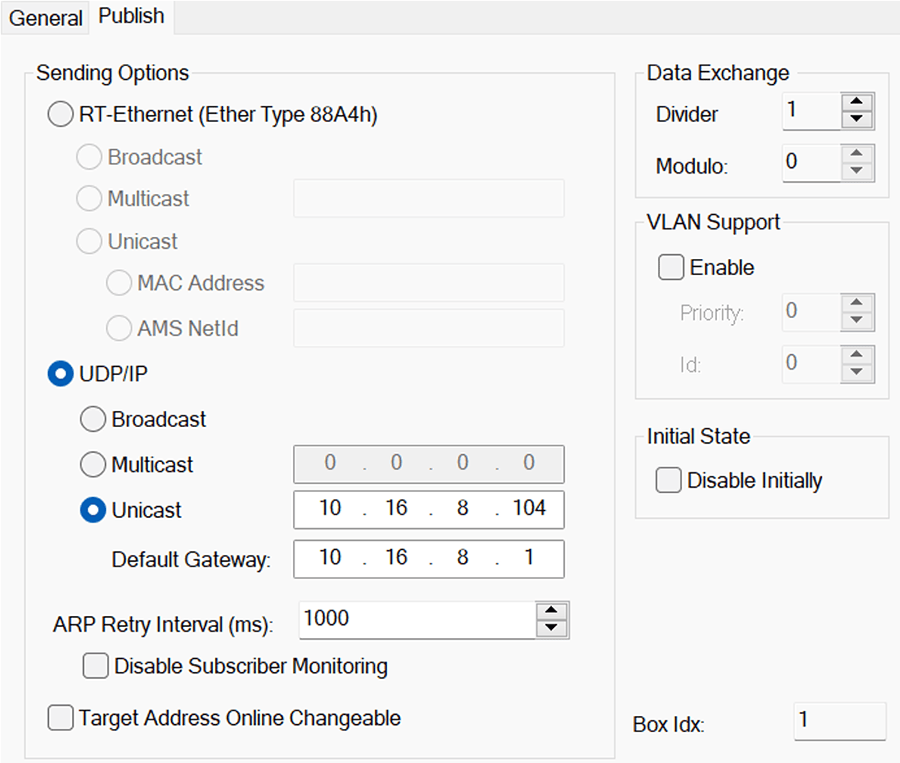This screenshot has width=900, height=763.
Task: Lower ARP Retry Interval with down arrow
Action: click(x=551, y=628)
